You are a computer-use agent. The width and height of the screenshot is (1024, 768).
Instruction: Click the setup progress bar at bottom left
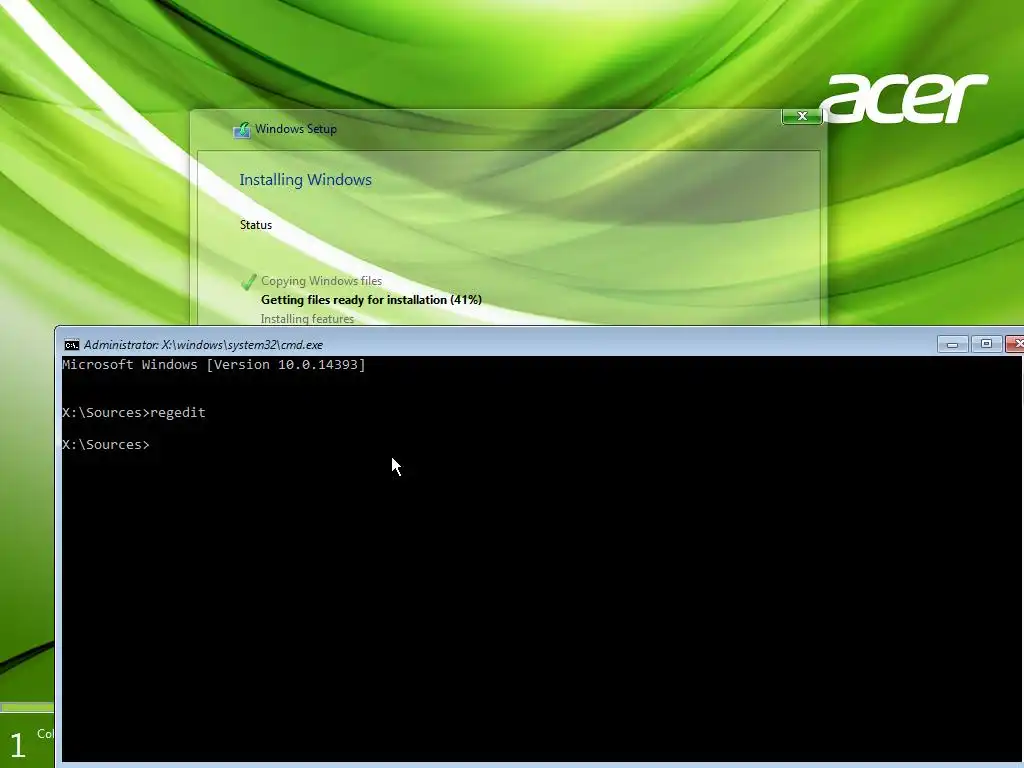coord(27,707)
